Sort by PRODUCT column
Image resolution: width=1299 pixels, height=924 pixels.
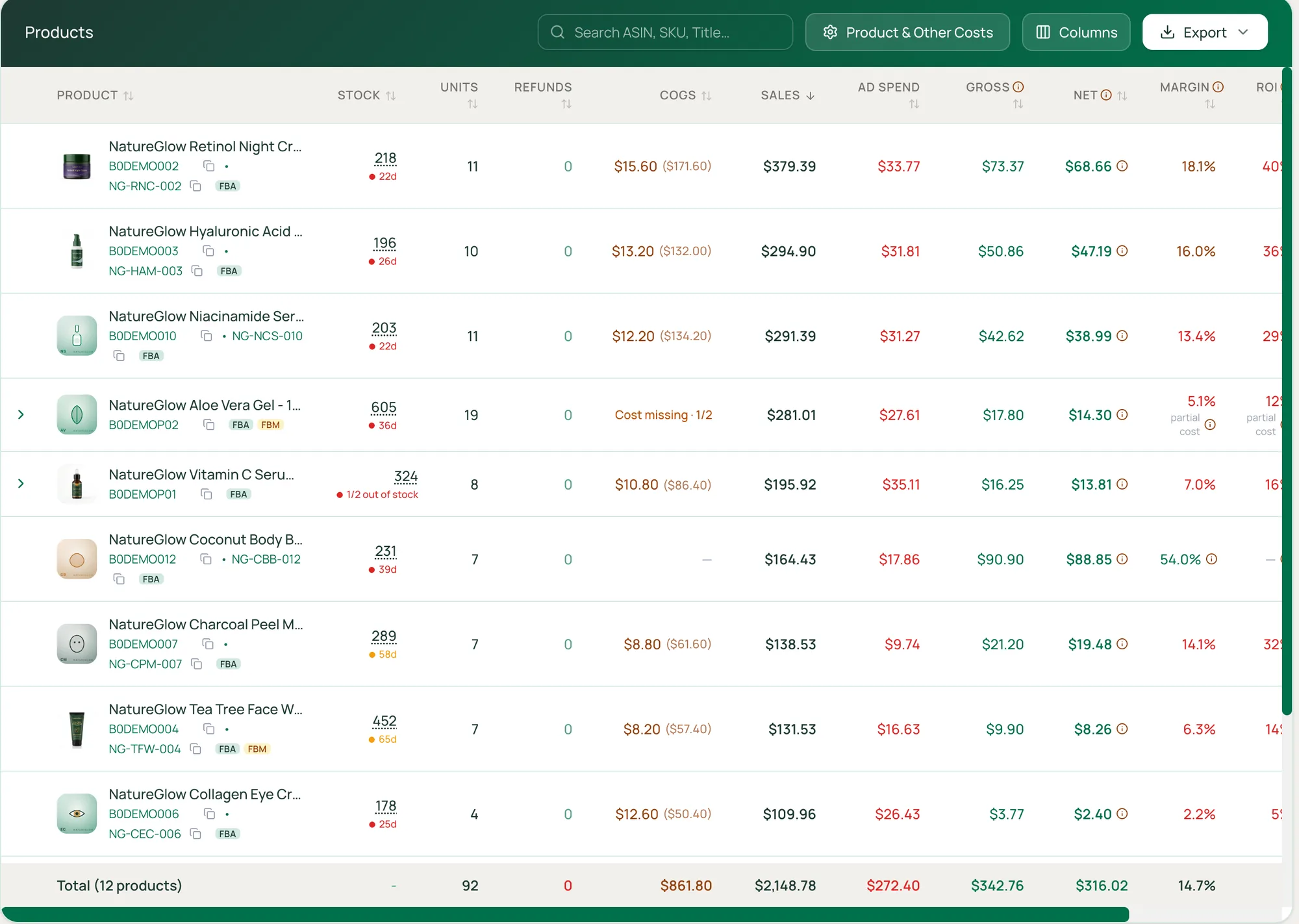[x=129, y=95]
